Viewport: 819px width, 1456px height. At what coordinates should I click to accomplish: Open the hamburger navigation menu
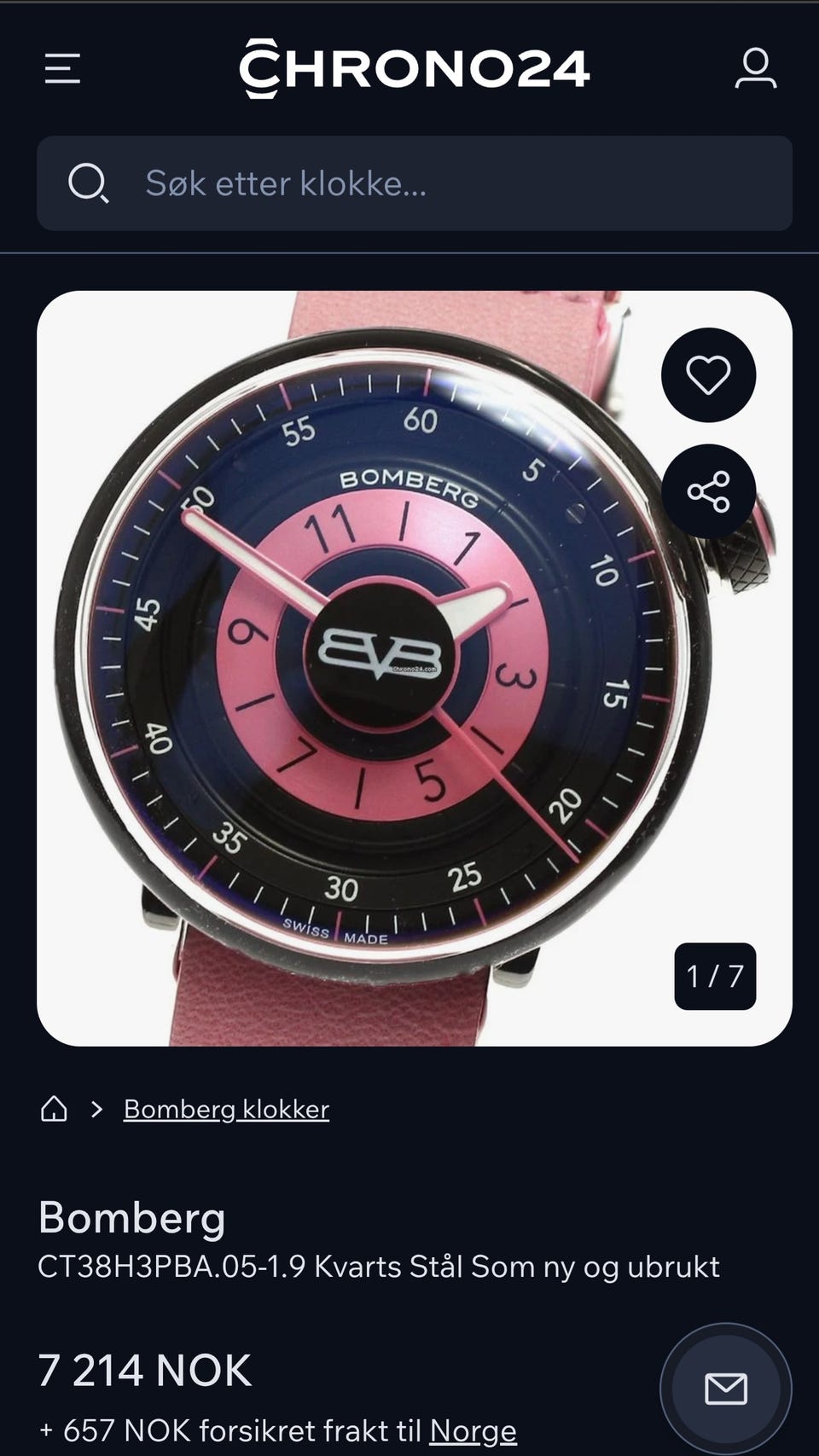(62, 68)
